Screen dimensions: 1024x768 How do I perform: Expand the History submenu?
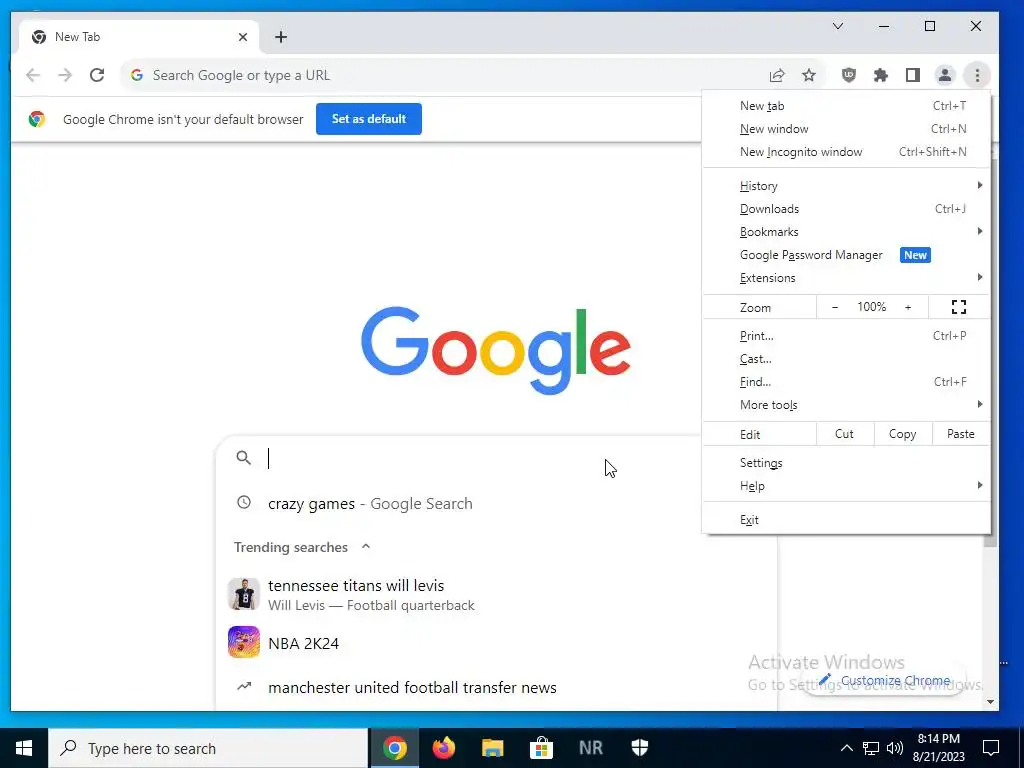[x=846, y=186]
